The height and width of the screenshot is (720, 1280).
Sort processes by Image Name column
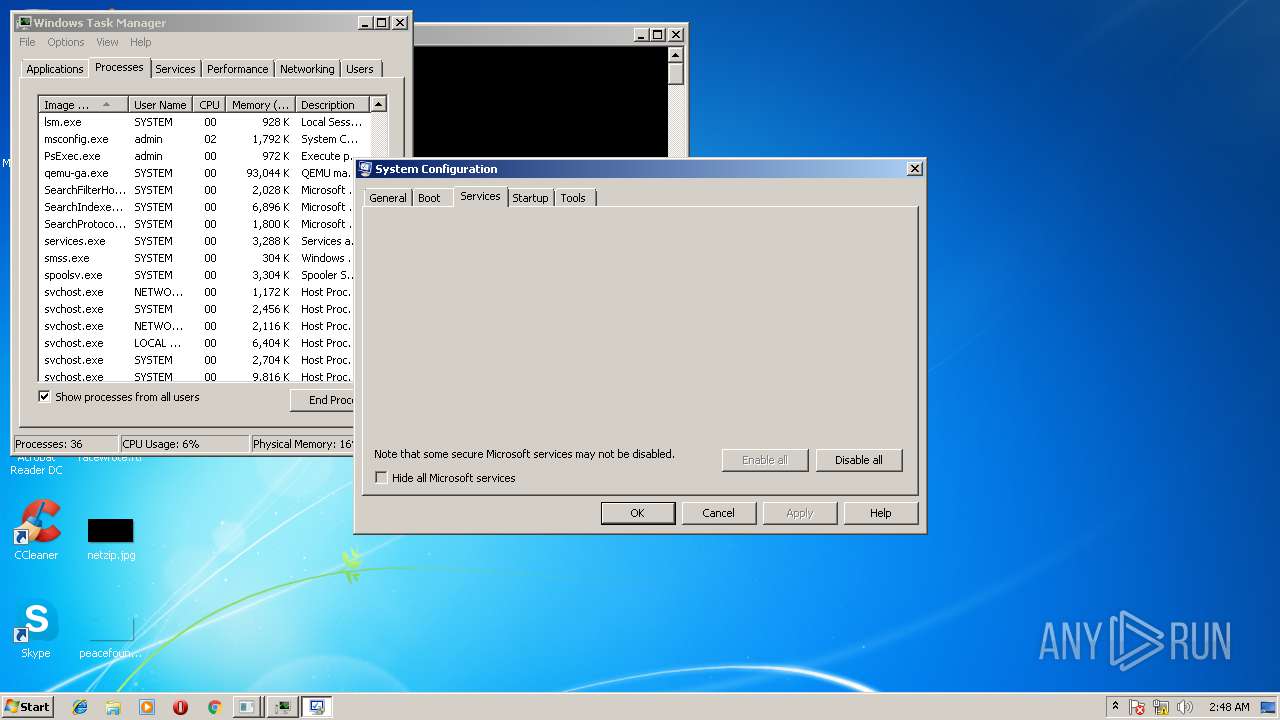pyautogui.click(x=84, y=105)
